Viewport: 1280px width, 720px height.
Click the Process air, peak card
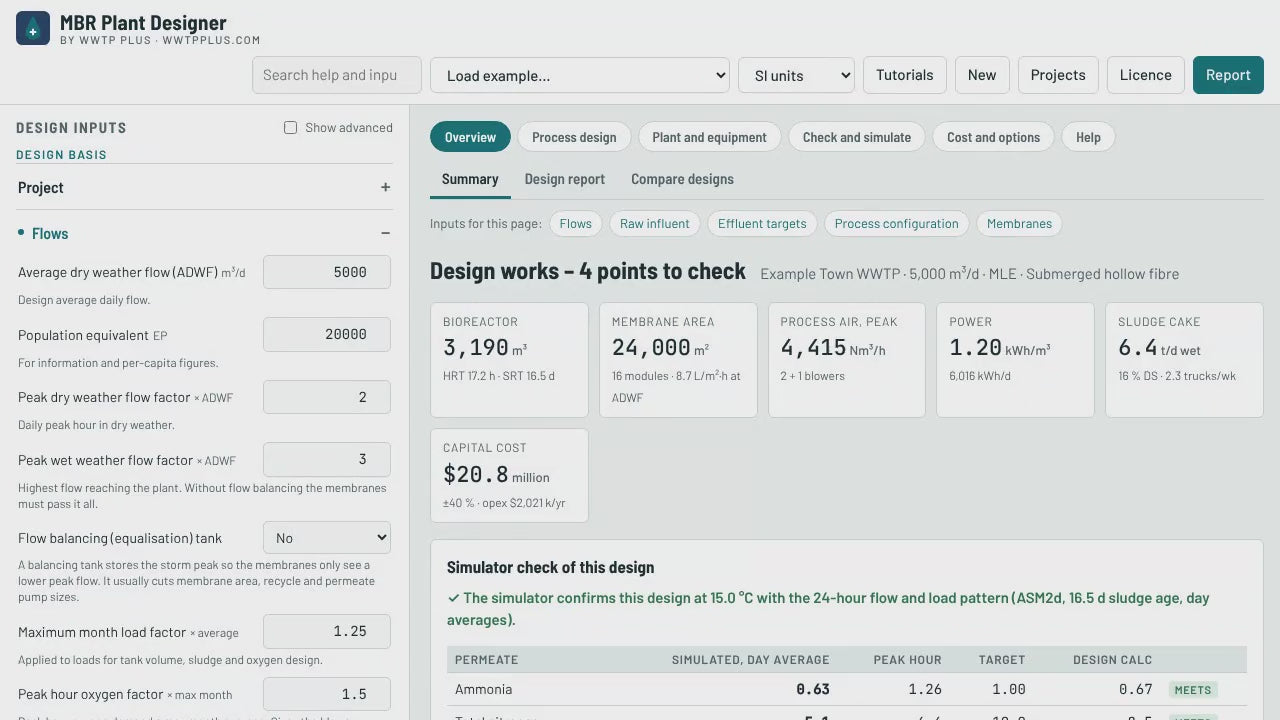847,360
